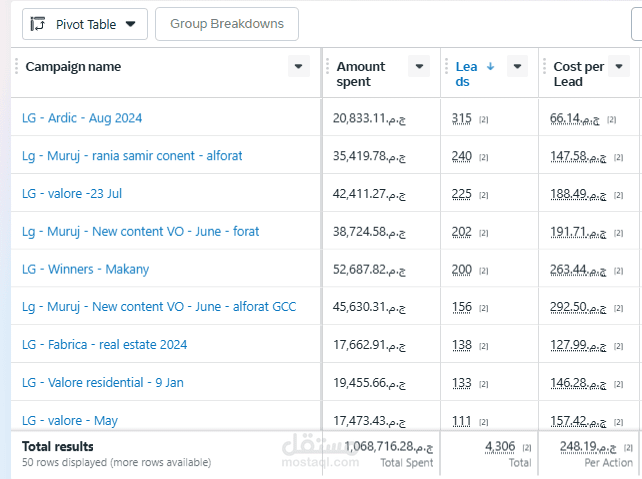Open campaign LG - valore - May
The image size is (642, 479).
tap(70, 421)
